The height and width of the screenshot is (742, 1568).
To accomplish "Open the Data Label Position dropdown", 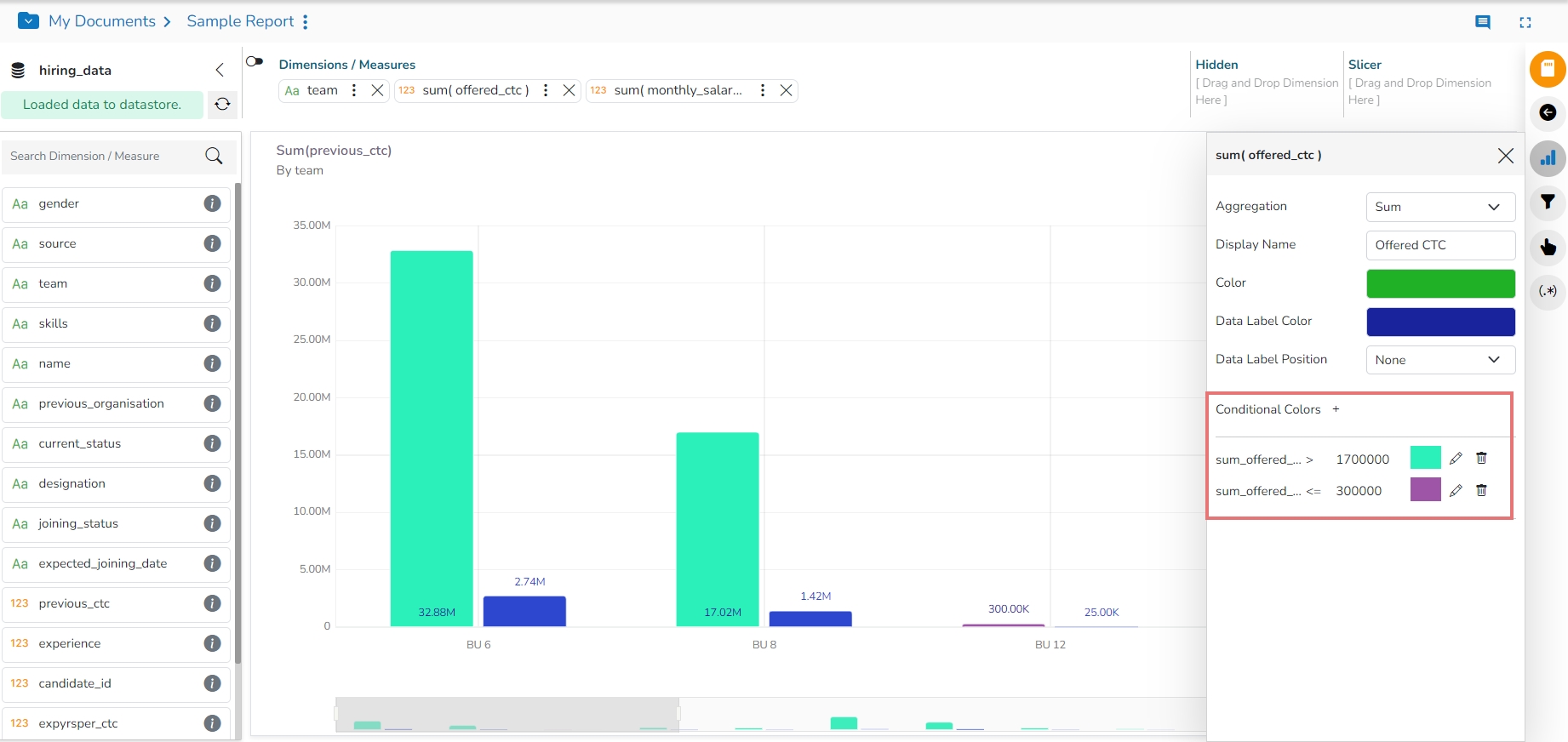I will 1440,360.
